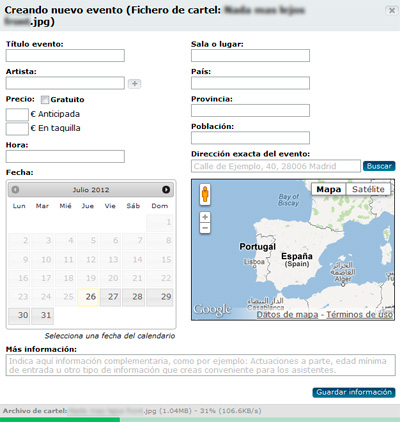Click the Más información text area
The image size is (400, 422).
click(x=201, y=365)
